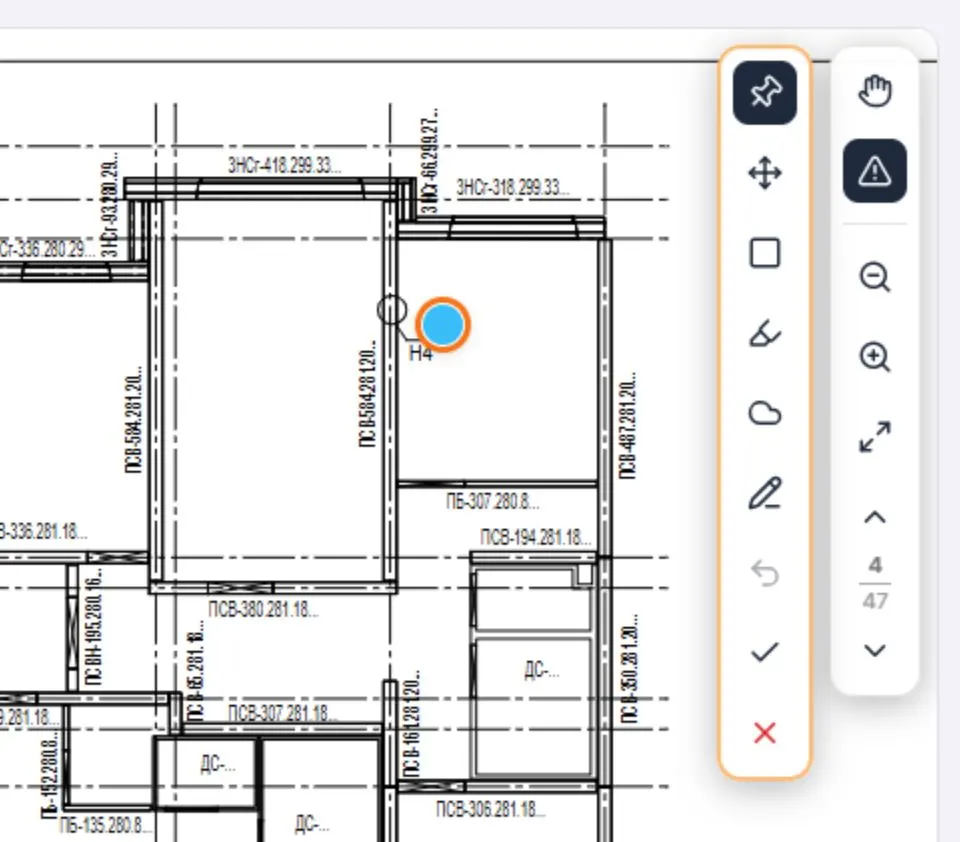Image resolution: width=960 pixels, height=842 pixels.
Task: Undo the last annotation
Action: [x=765, y=574]
